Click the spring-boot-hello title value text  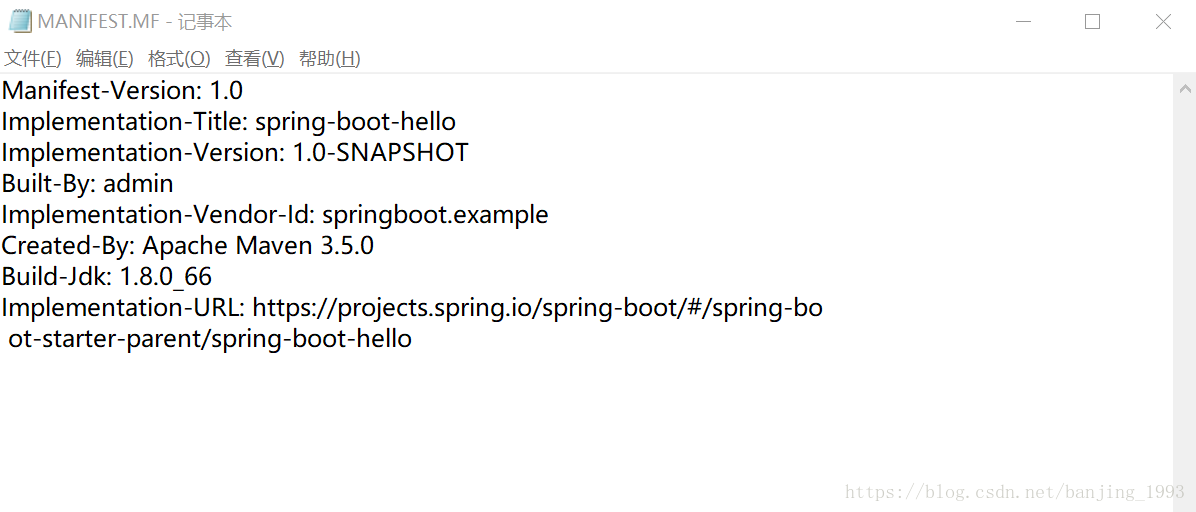coord(355,122)
